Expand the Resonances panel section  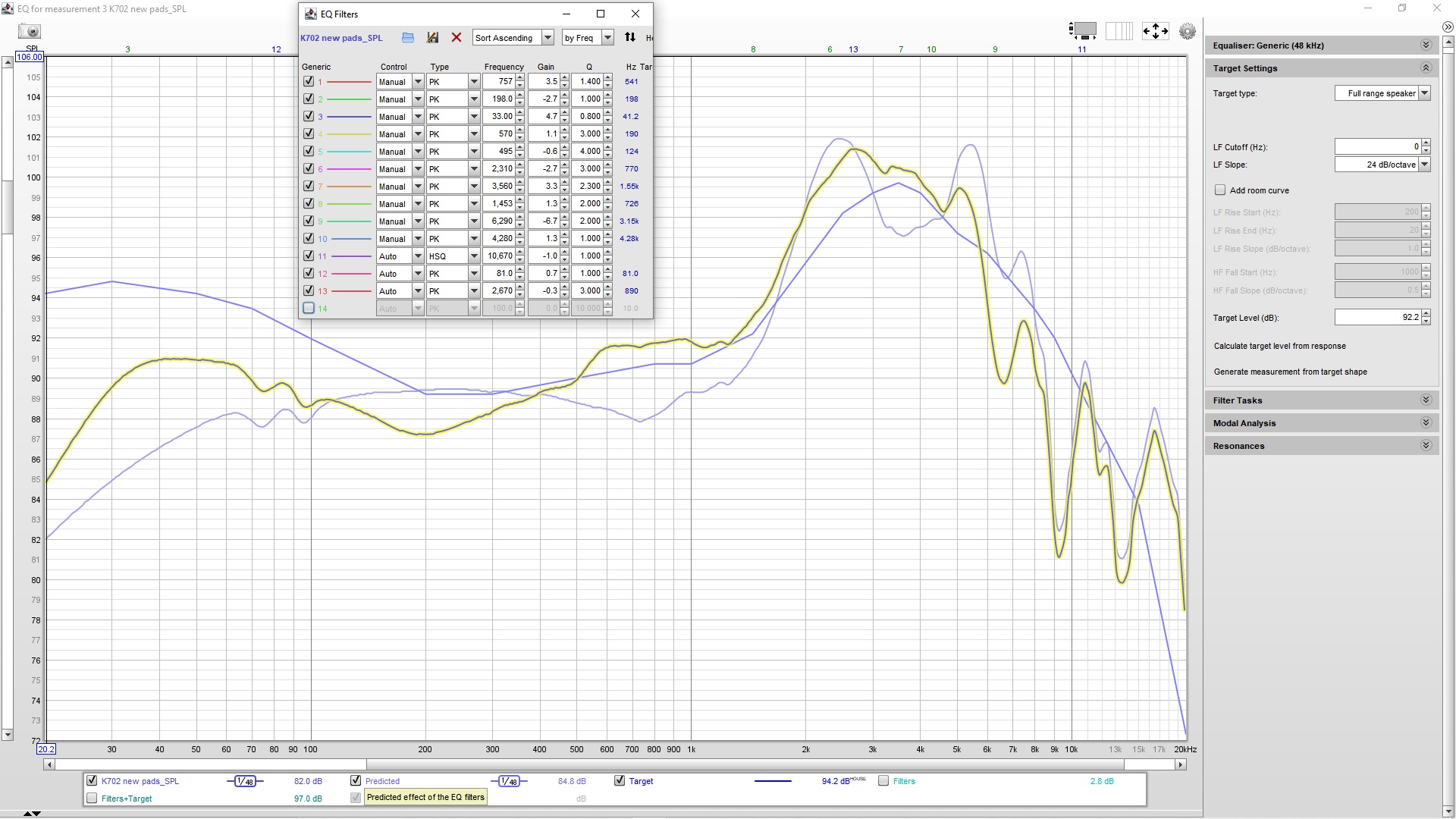(1427, 445)
